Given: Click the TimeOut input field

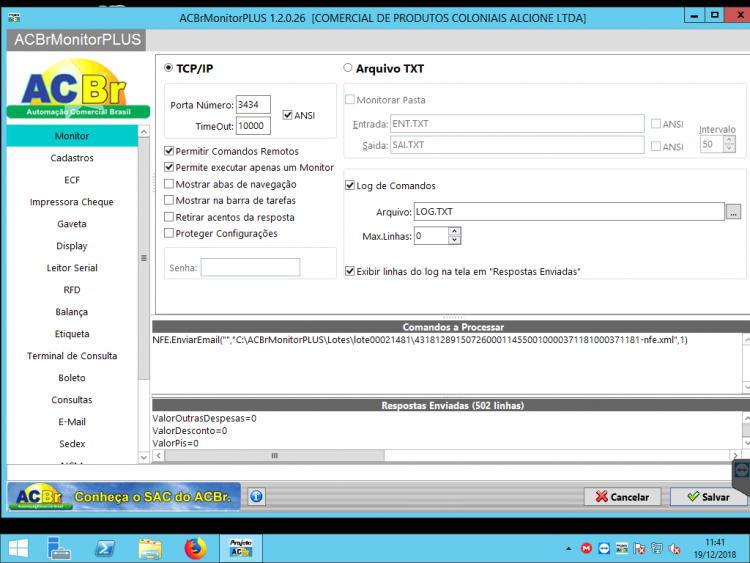Looking at the screenshot, I should pyautogui.click(x=253, y=126).
